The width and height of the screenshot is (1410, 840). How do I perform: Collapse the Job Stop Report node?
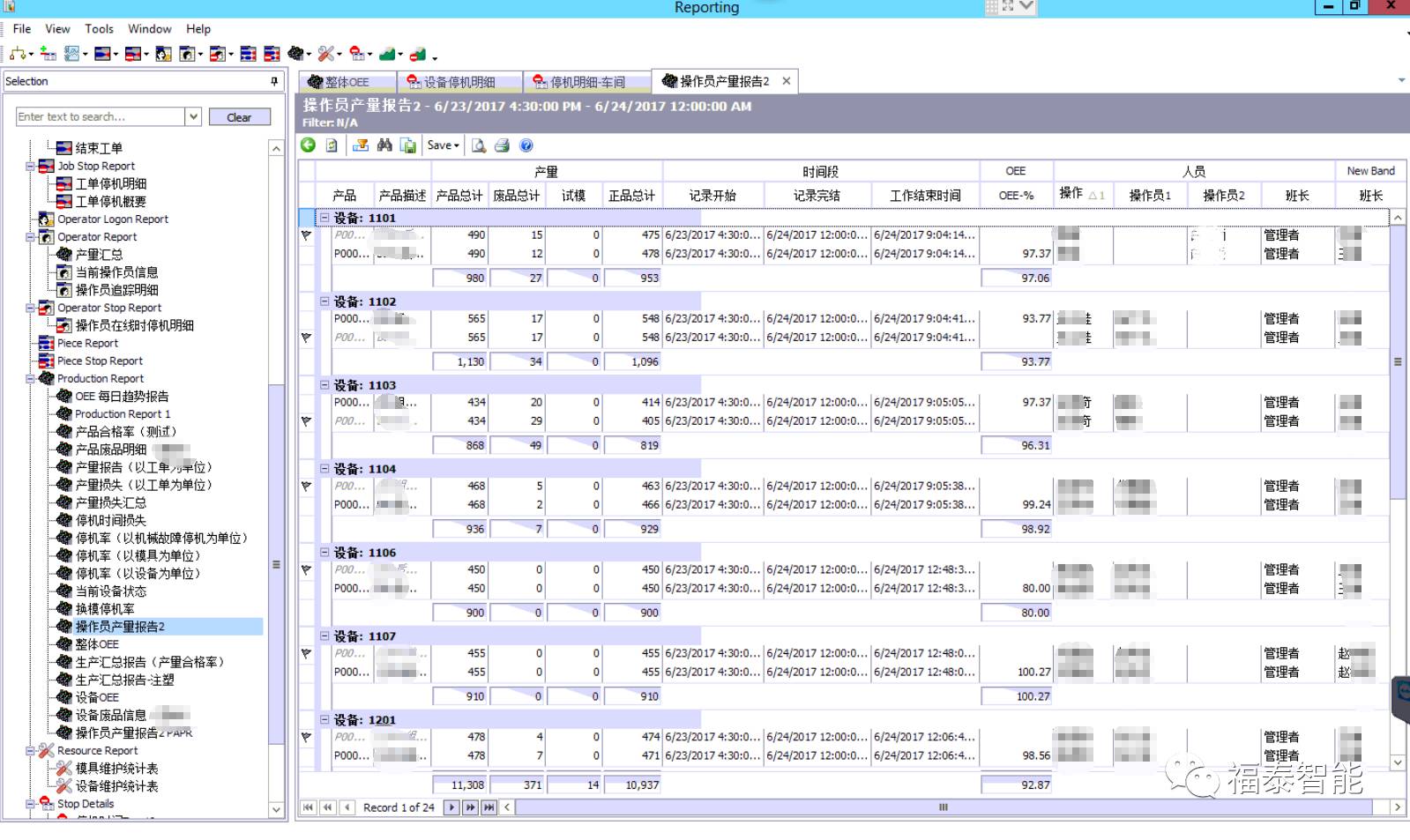point(31,166)
